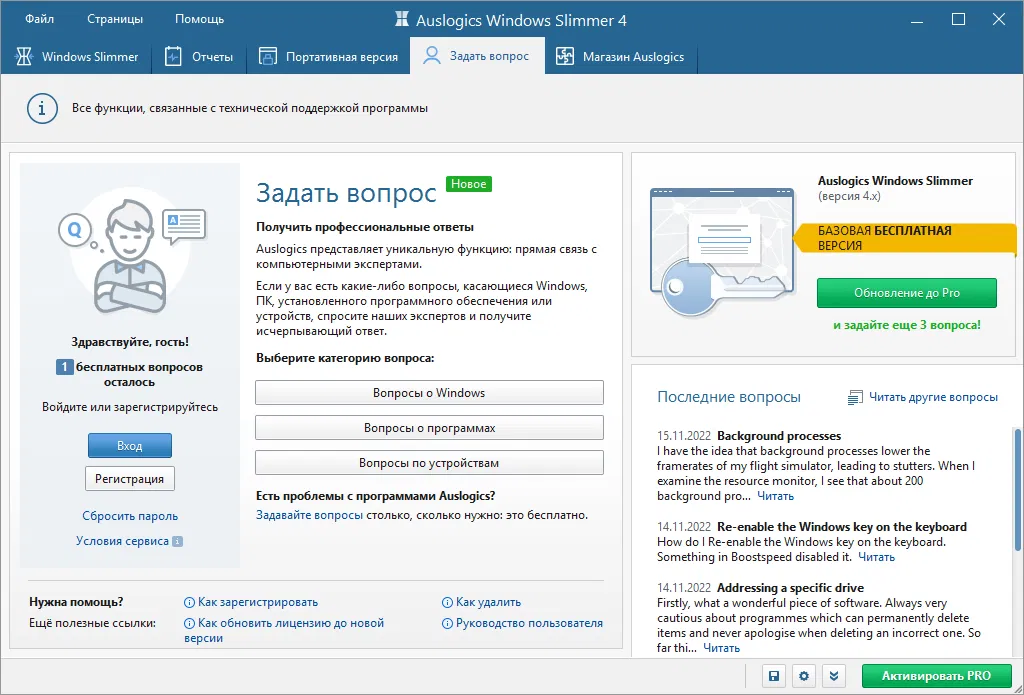Open Как обновить лицензию до новой версии link

tap(284, 630)
